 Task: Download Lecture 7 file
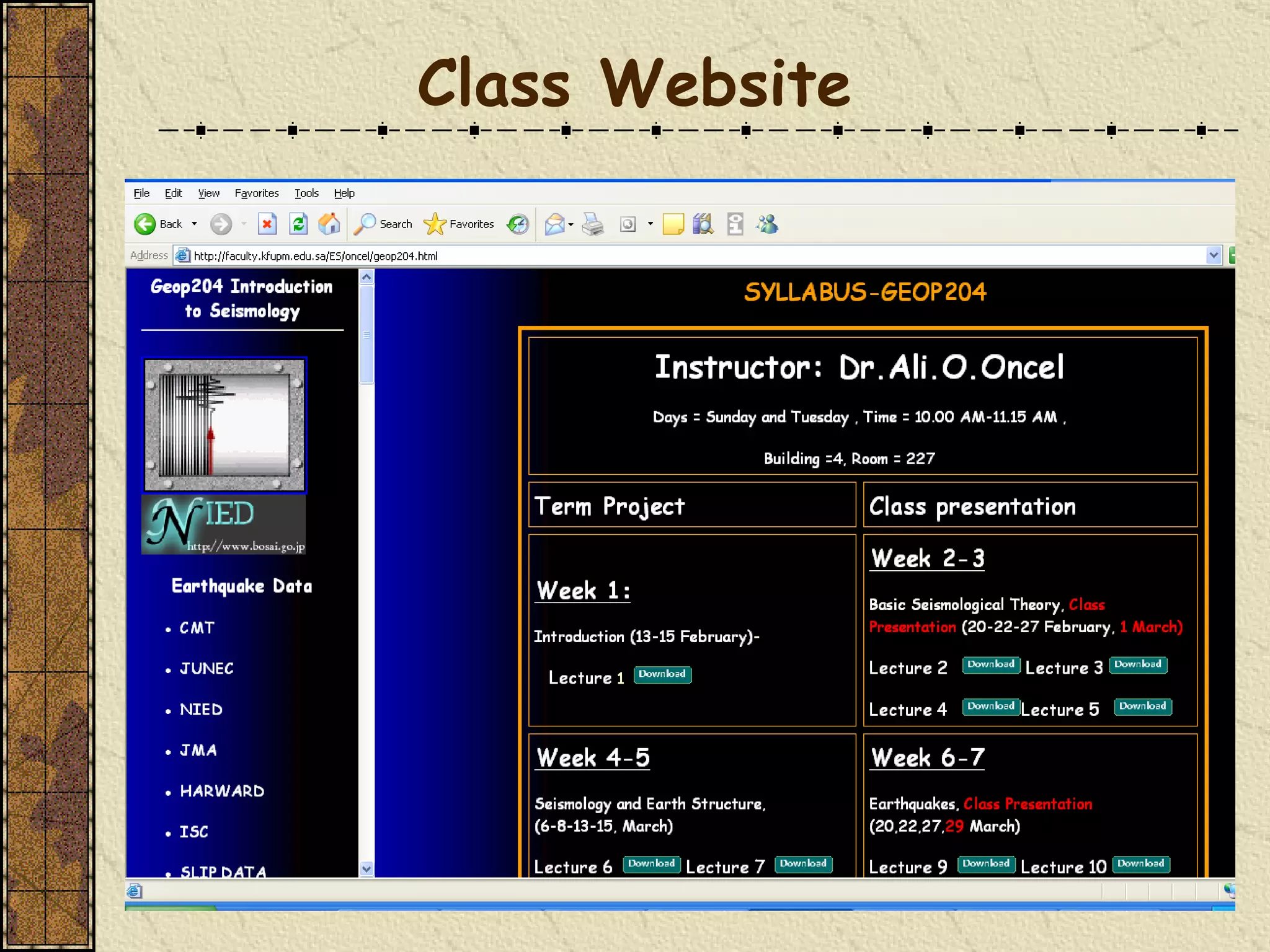tap(803, 864)
